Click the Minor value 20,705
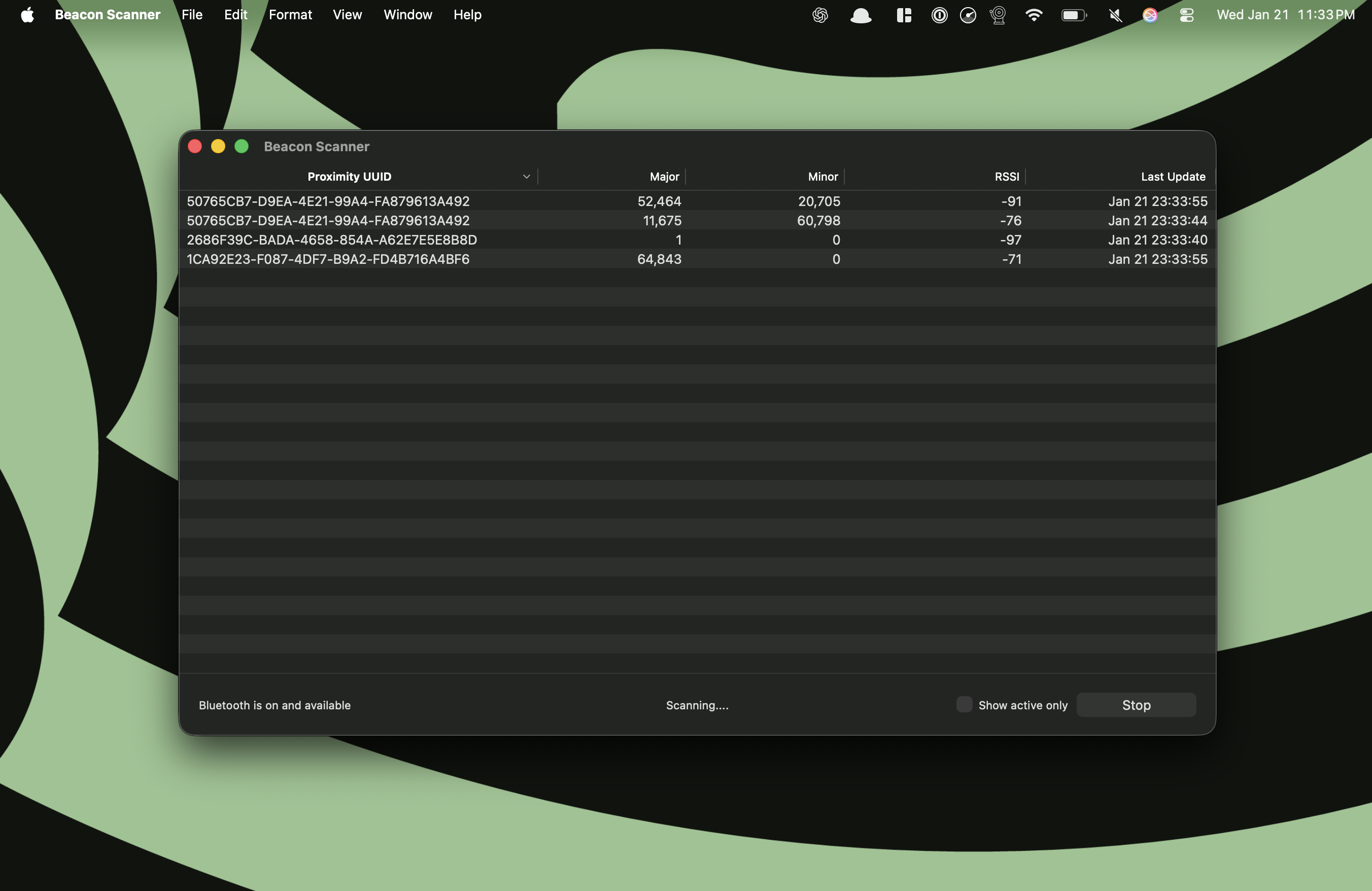 [818, 201]
